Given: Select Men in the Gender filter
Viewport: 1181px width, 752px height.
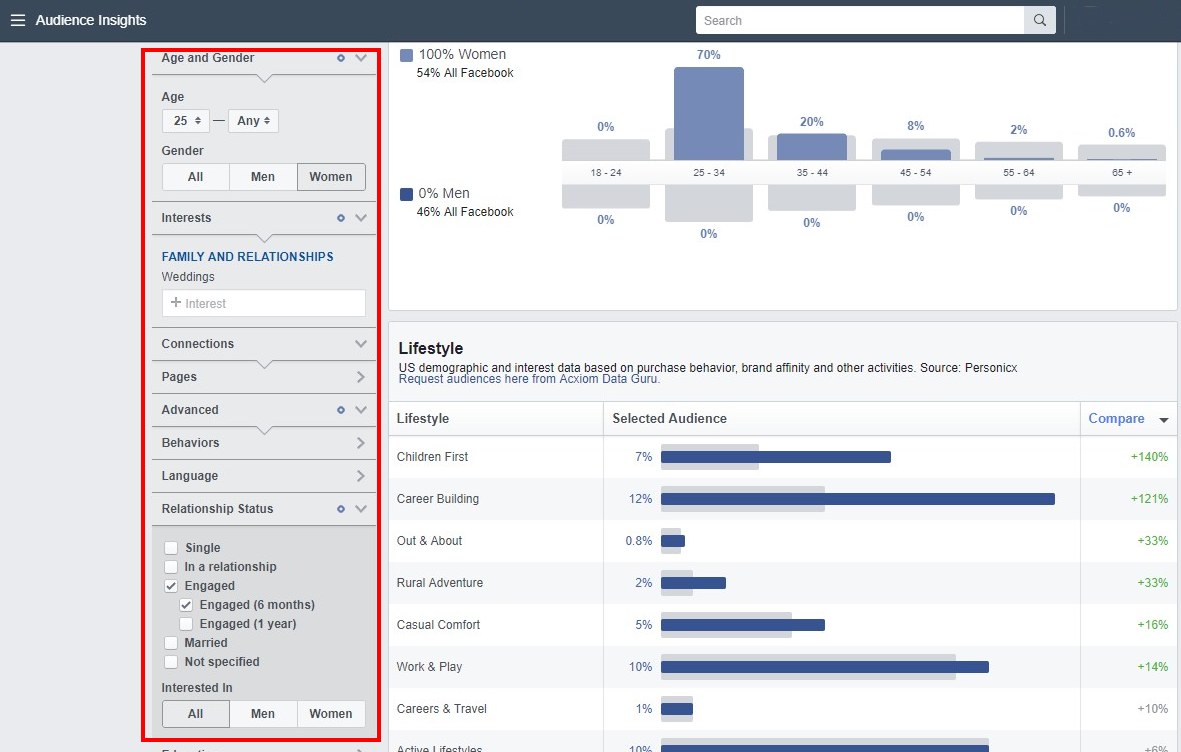Looking at the screenshot, I should click(x=262, y=176).
